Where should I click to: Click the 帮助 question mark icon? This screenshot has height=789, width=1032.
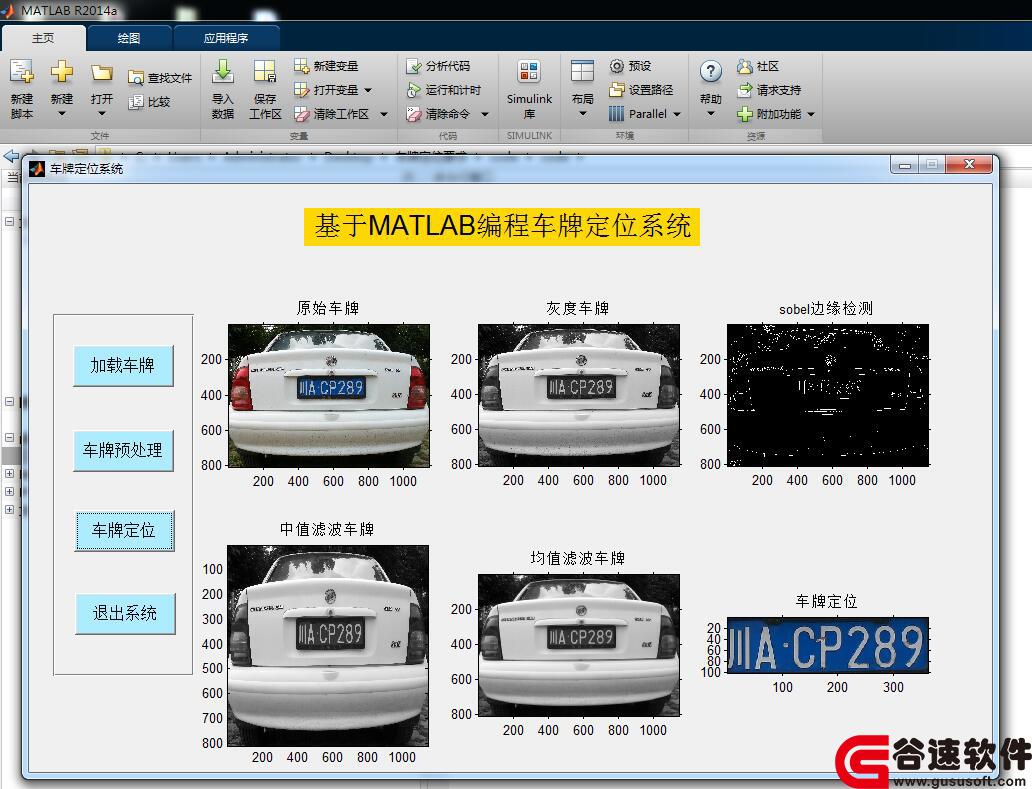pos(711,71)
